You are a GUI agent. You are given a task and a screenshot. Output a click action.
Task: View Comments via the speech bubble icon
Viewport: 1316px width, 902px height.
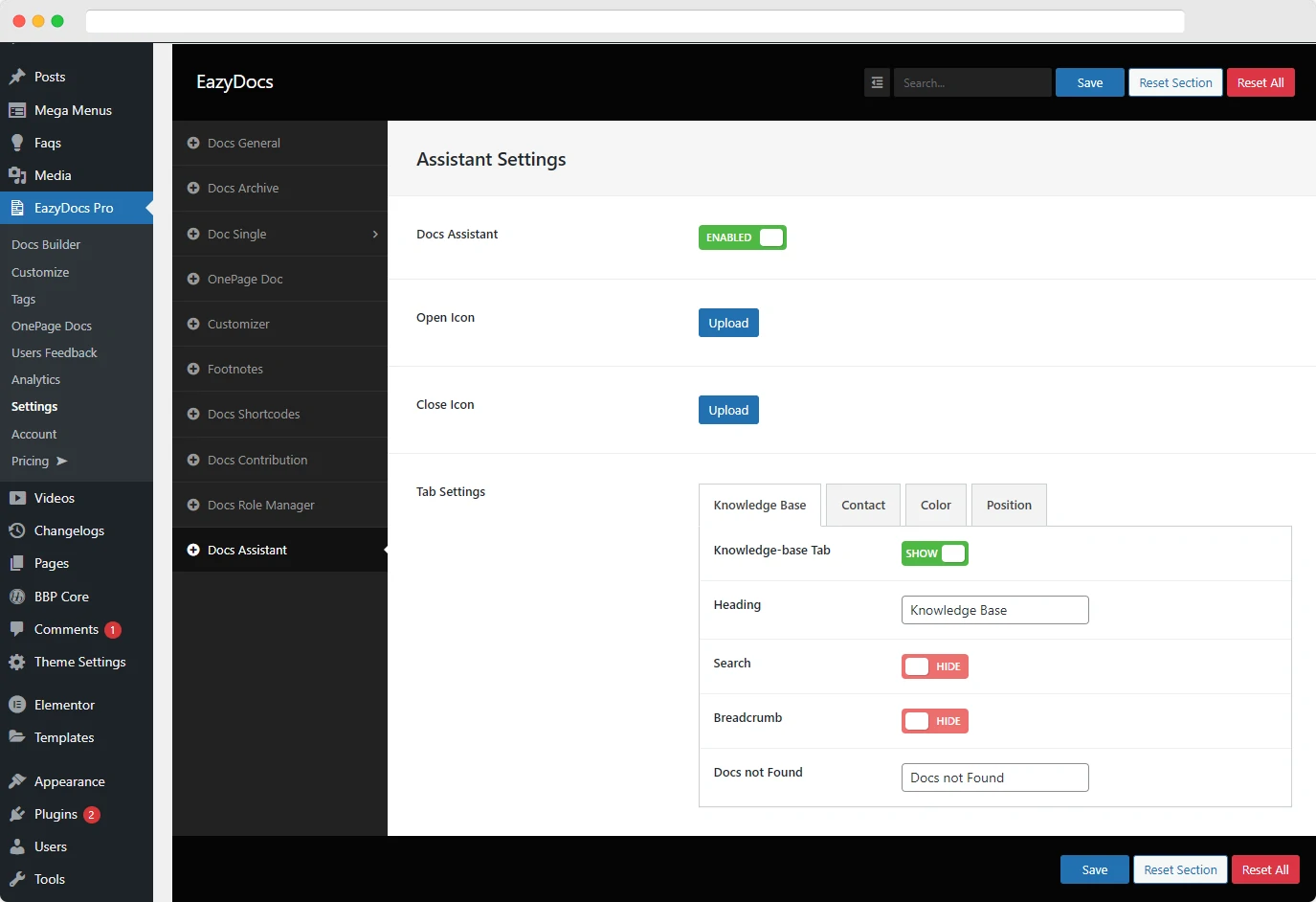pyautogui.click(x=19, y=629)
